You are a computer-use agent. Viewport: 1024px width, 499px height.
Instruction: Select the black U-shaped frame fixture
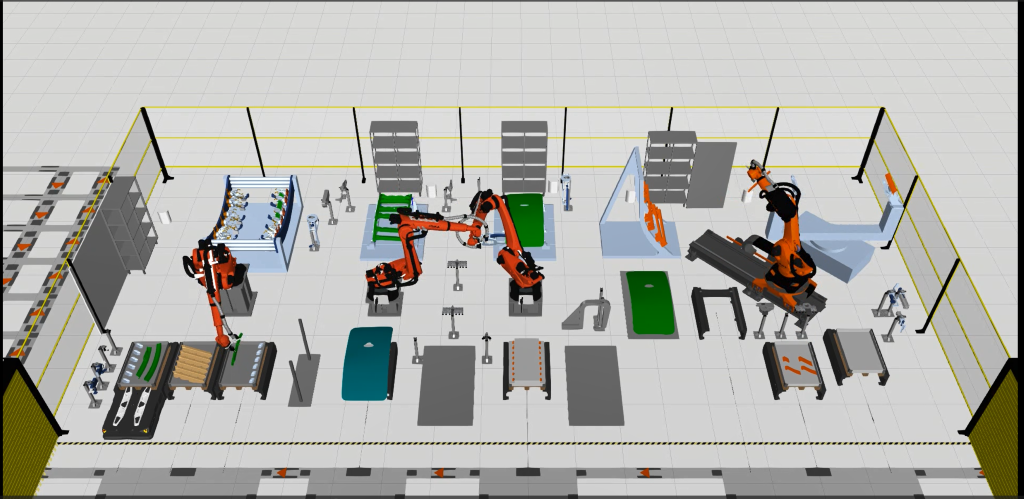[717, 310]
